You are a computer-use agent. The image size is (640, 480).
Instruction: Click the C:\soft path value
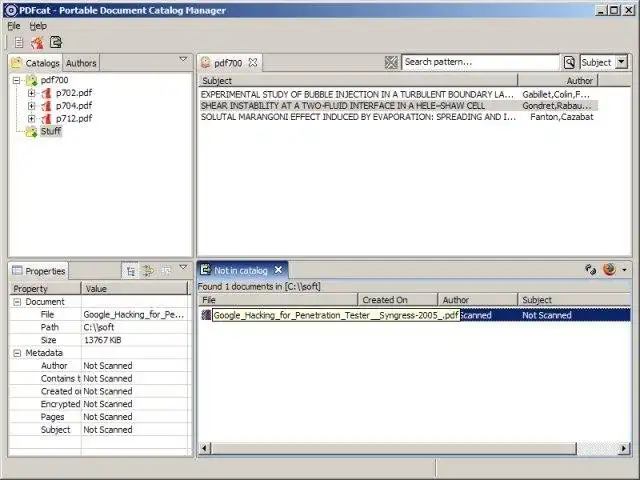pos(99,327)
